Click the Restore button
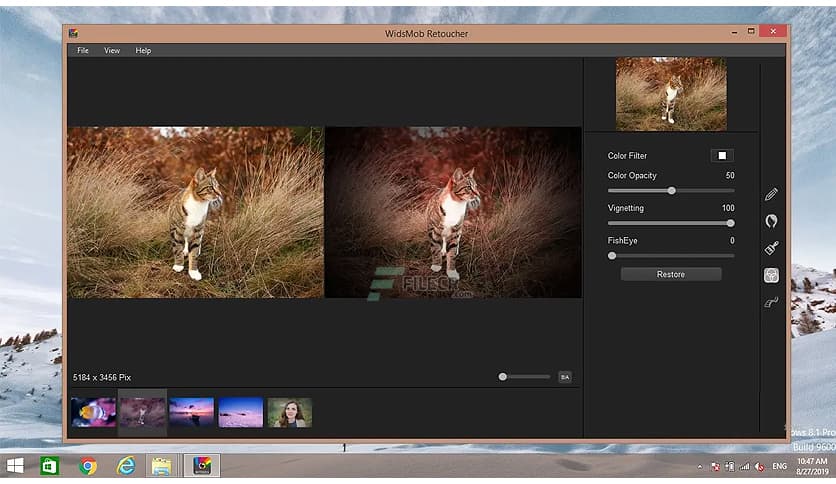The height and width of the screenshot is (484, 836). click(671, 274)
